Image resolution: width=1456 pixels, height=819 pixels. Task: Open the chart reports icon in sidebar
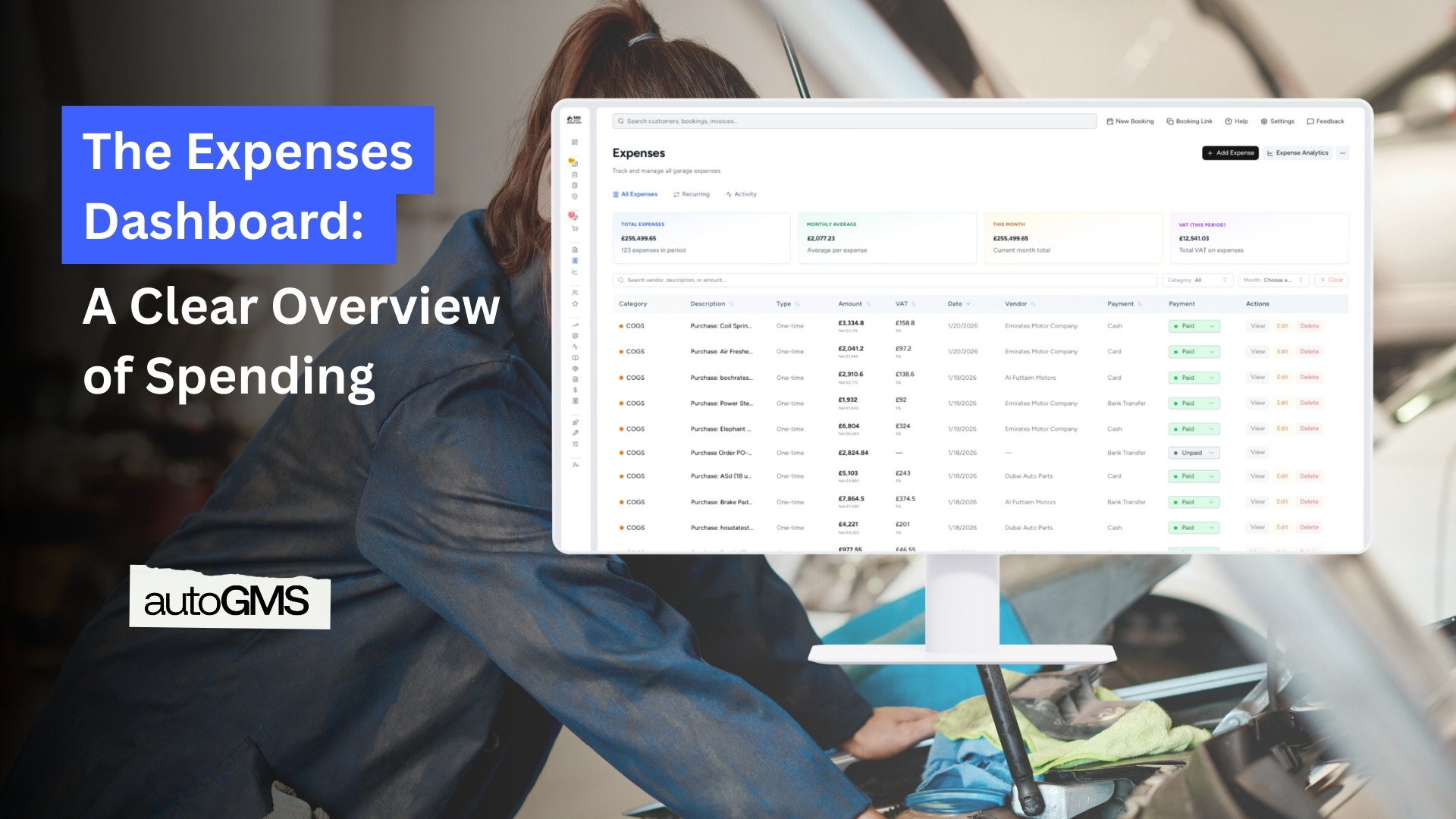[x=575, y=272]
